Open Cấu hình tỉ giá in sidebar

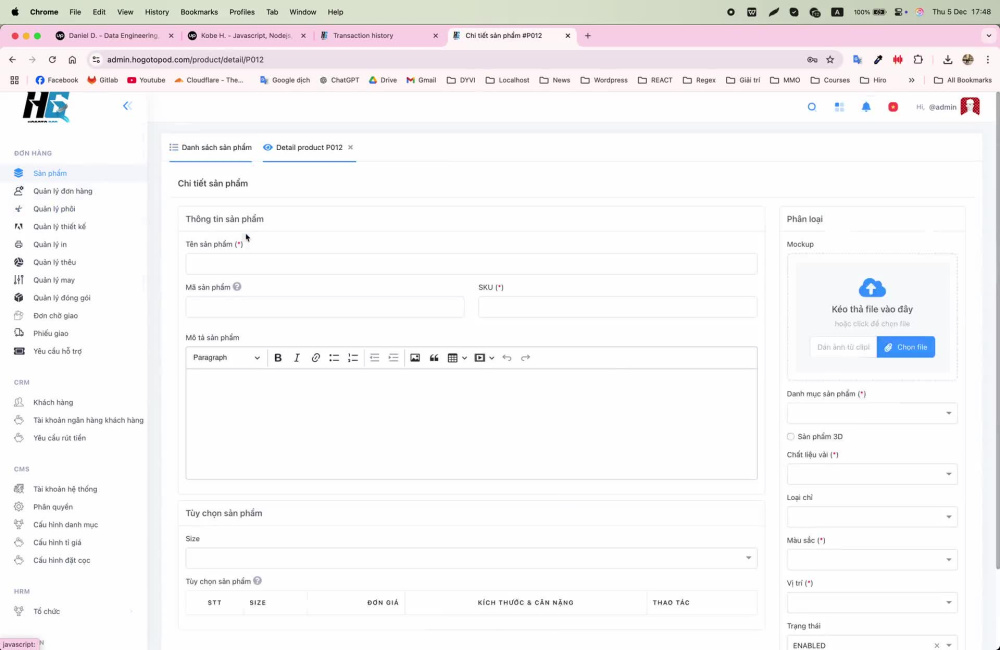57,543
